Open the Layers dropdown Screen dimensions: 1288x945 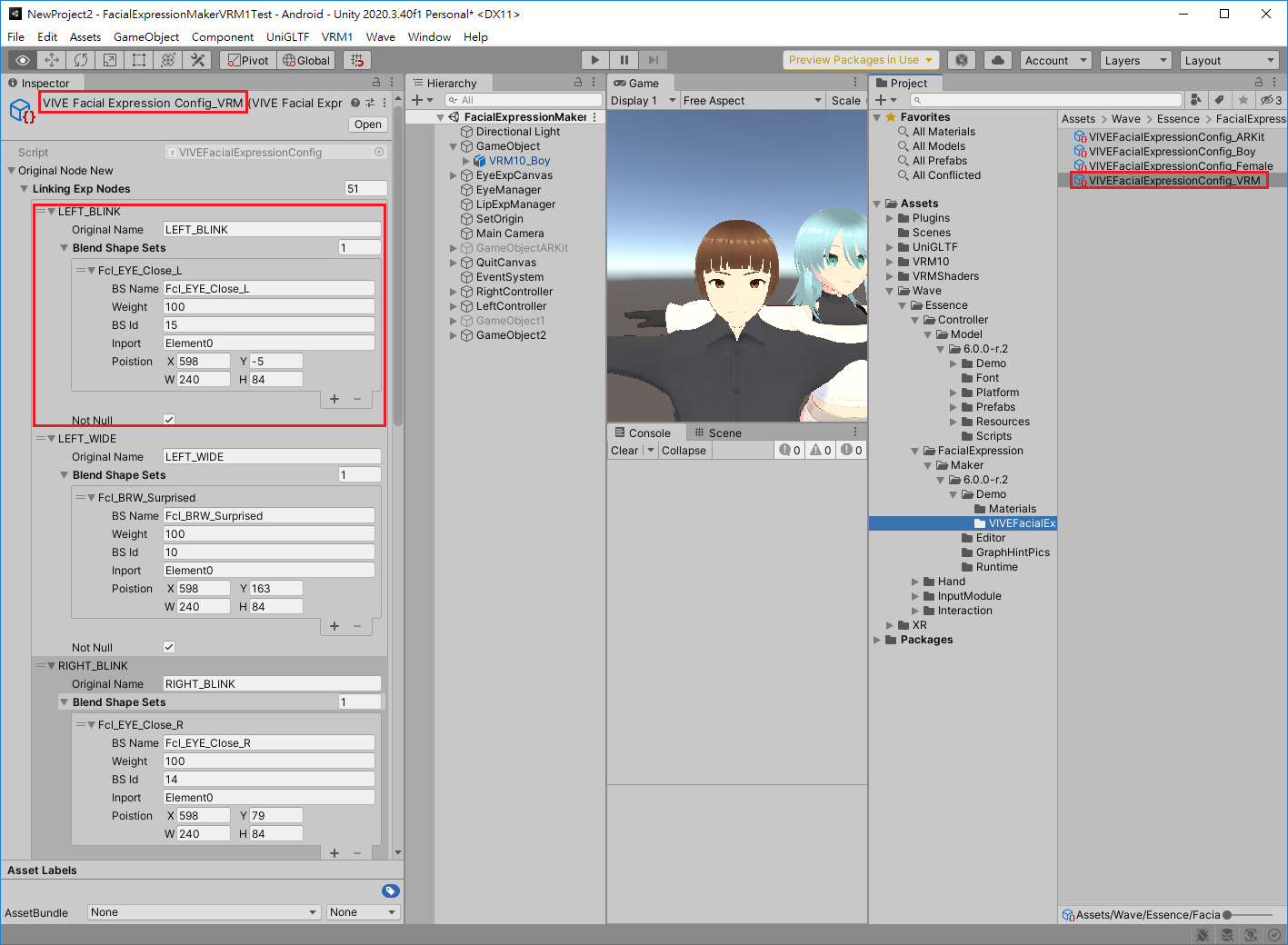[x=1135, y=60]
